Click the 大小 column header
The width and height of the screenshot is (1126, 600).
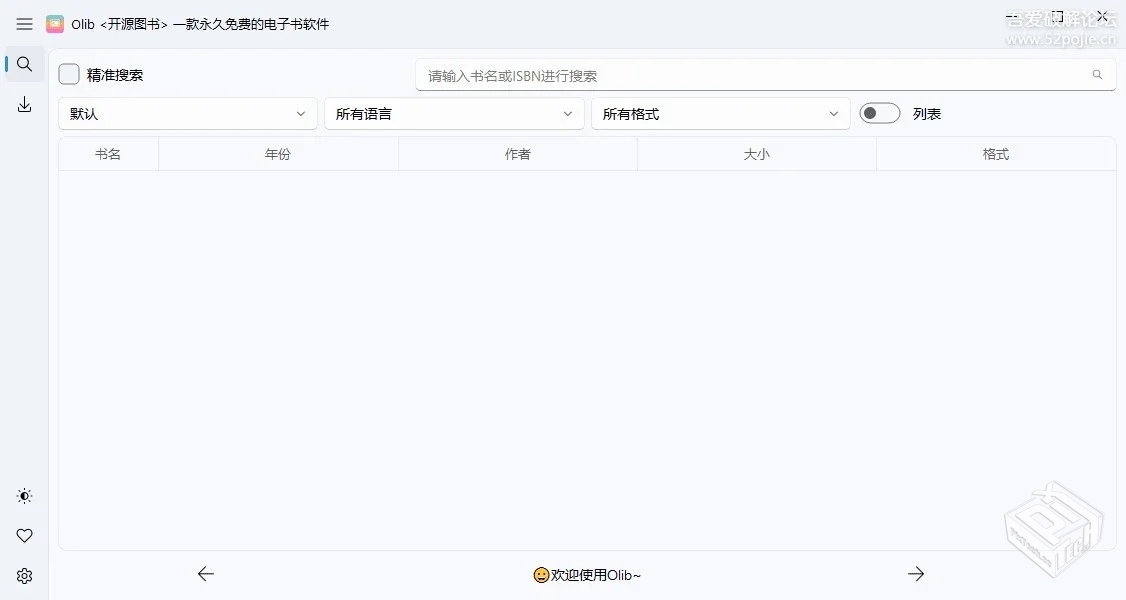point(756,153)
